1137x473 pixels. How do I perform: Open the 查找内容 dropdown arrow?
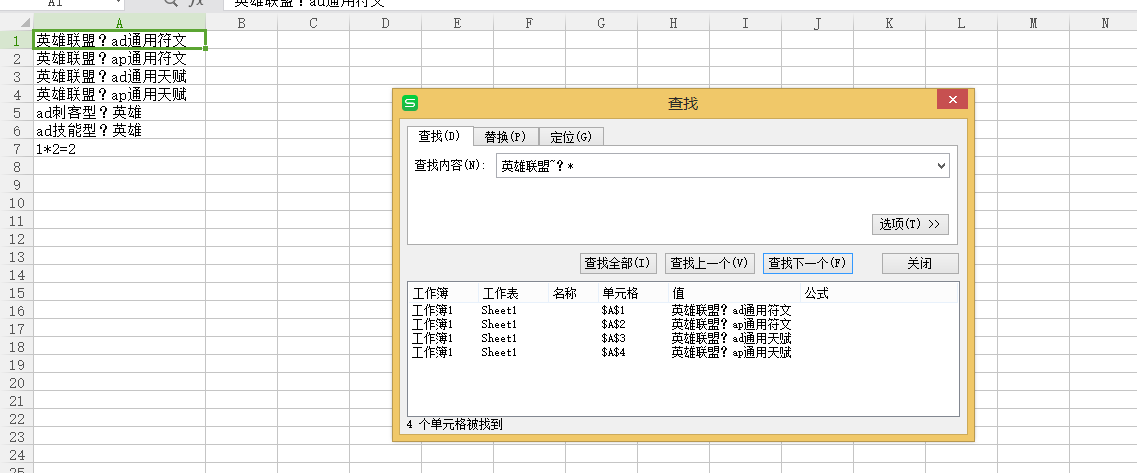pyautogui.click(x=941, y=166)
